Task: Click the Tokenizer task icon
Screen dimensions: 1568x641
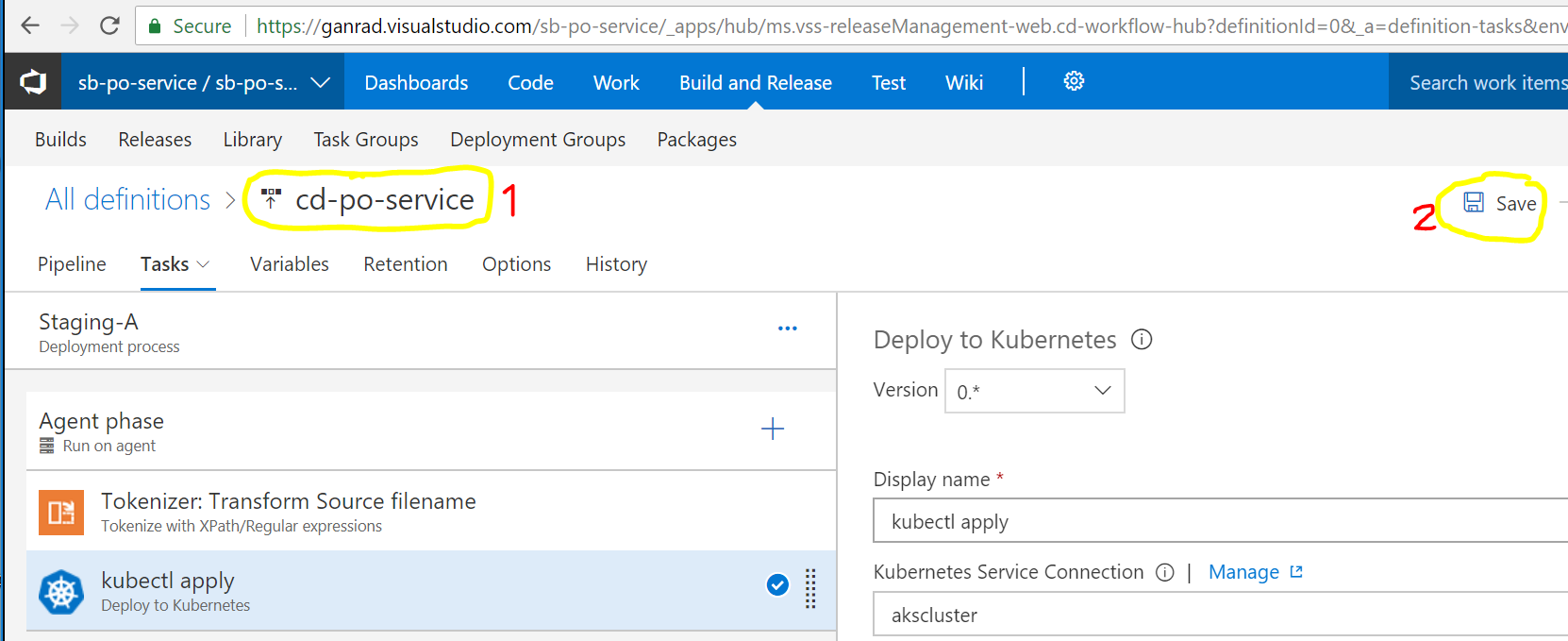Action: 61,512
